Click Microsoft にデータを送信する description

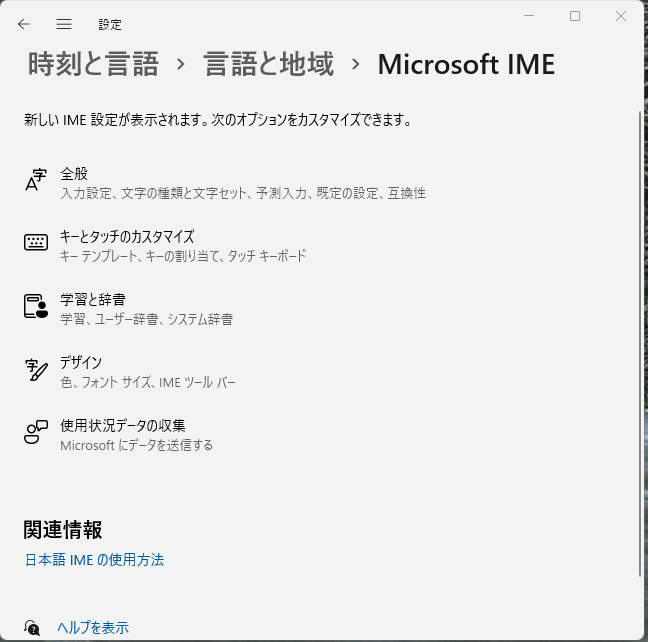(136, 445)
